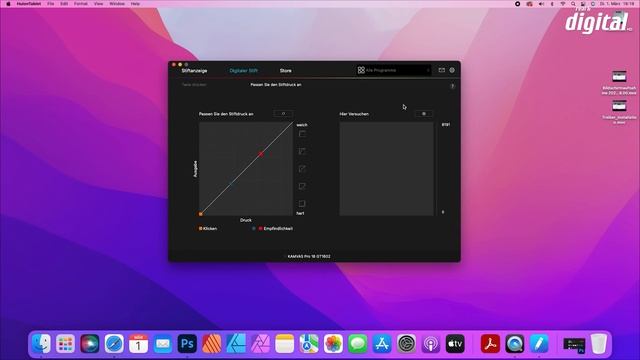Screen dimensions: 640x360
Task: Open Safari from the dock
Action: pos(114,344)
